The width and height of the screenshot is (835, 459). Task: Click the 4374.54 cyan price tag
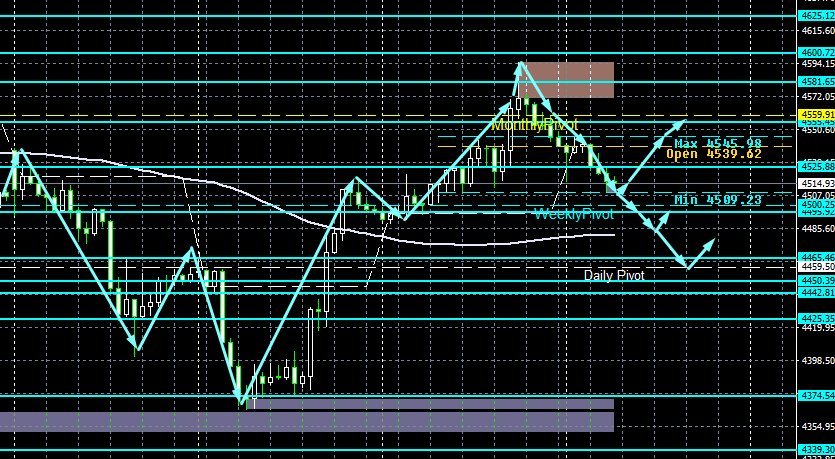(x=817, y=396)
